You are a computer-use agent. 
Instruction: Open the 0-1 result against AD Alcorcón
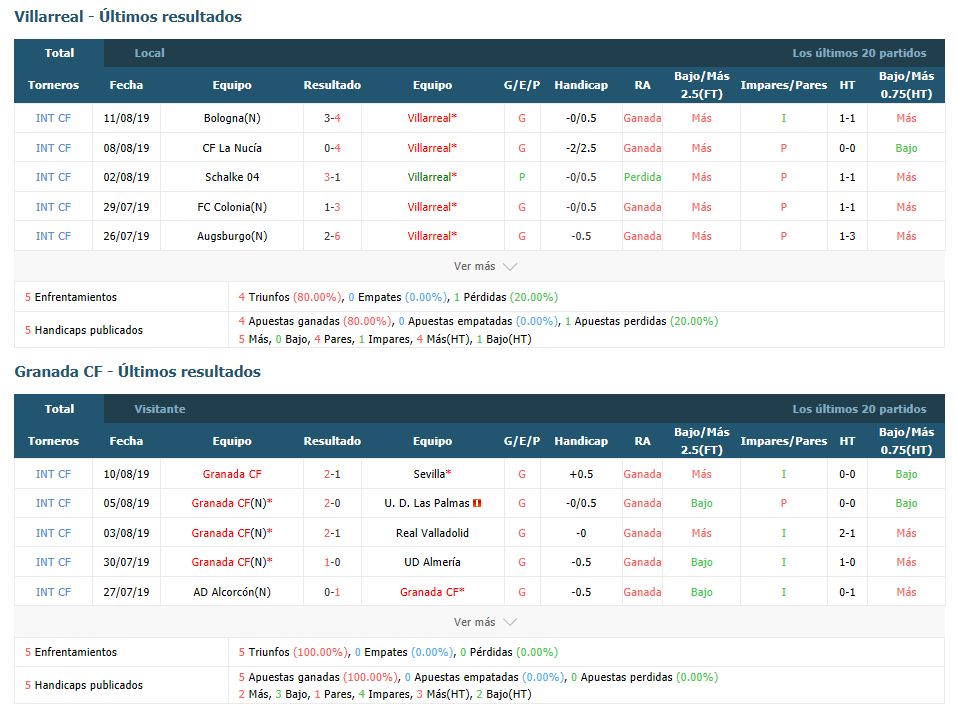332,592
